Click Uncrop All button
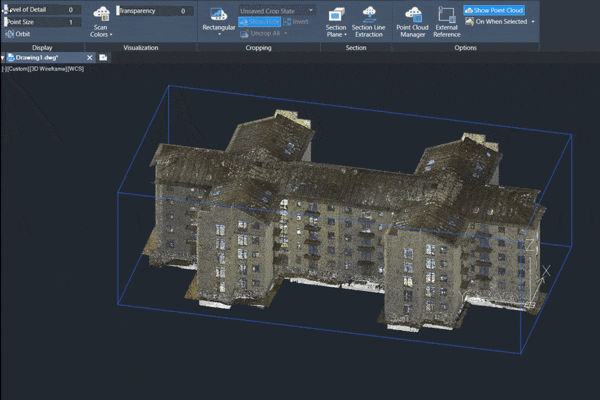 260,34
